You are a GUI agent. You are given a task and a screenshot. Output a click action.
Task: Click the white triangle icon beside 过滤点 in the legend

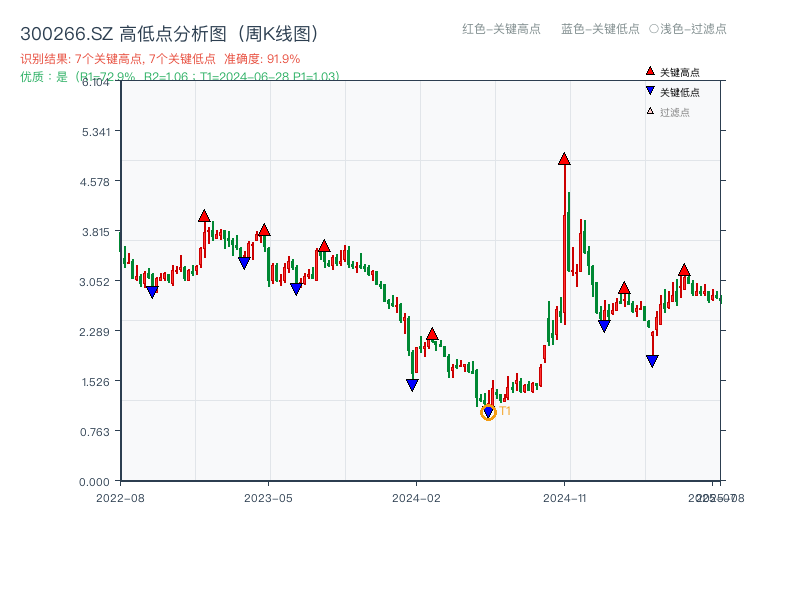(650, 111)
